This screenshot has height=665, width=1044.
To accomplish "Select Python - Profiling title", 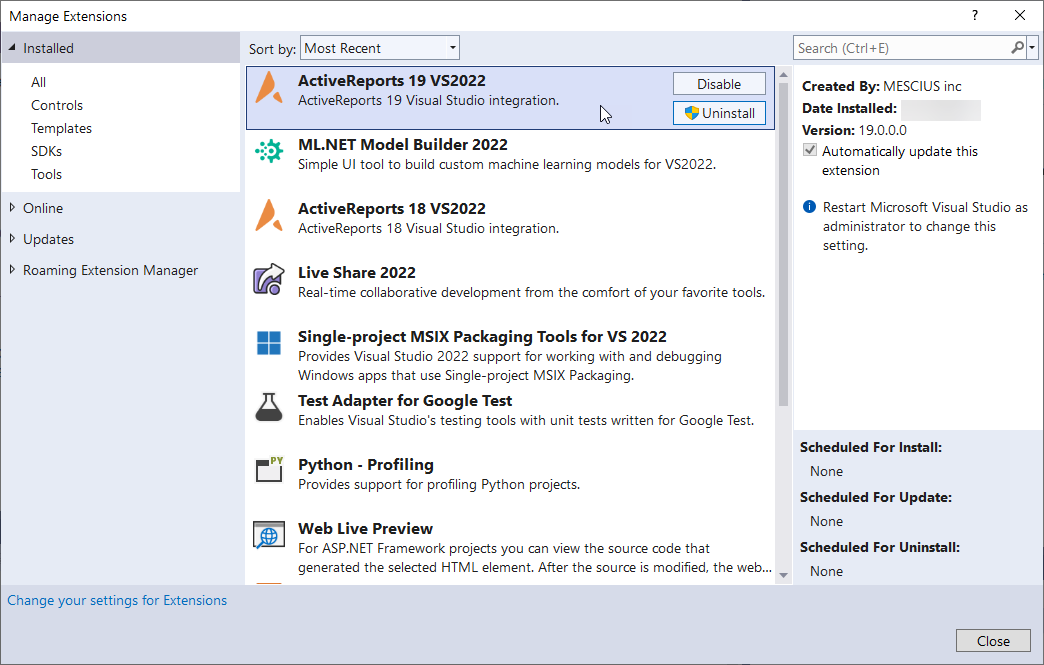I will point(366,464).
